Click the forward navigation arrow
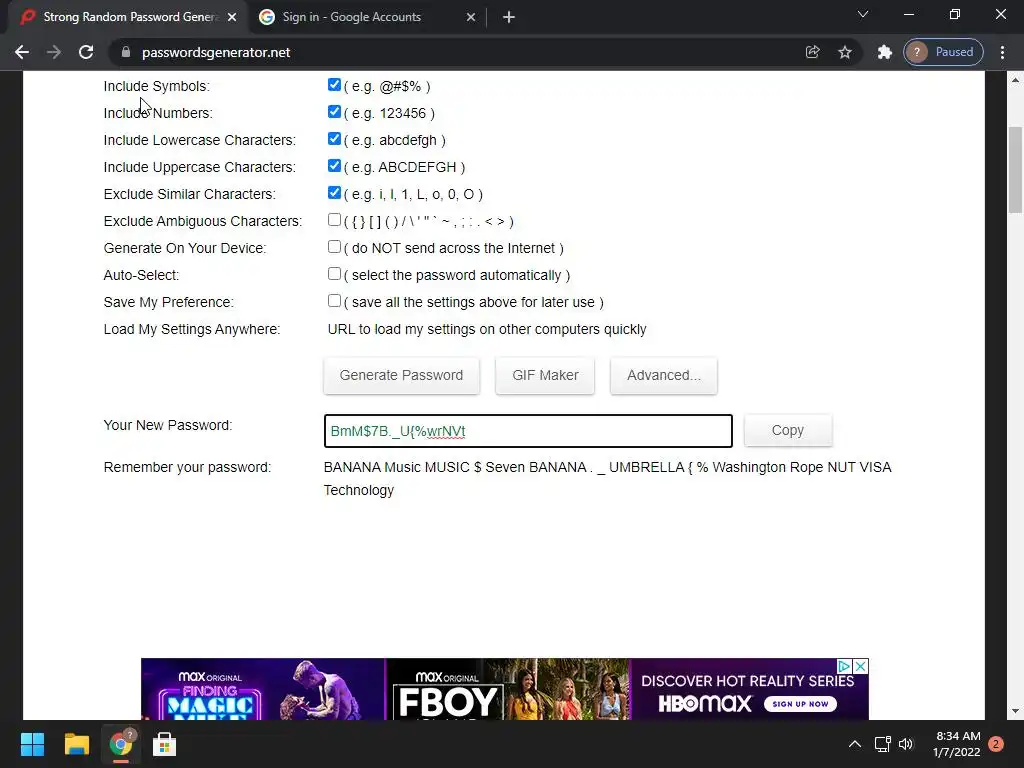This screenshot has height=768, width=1024. (54, 52)
